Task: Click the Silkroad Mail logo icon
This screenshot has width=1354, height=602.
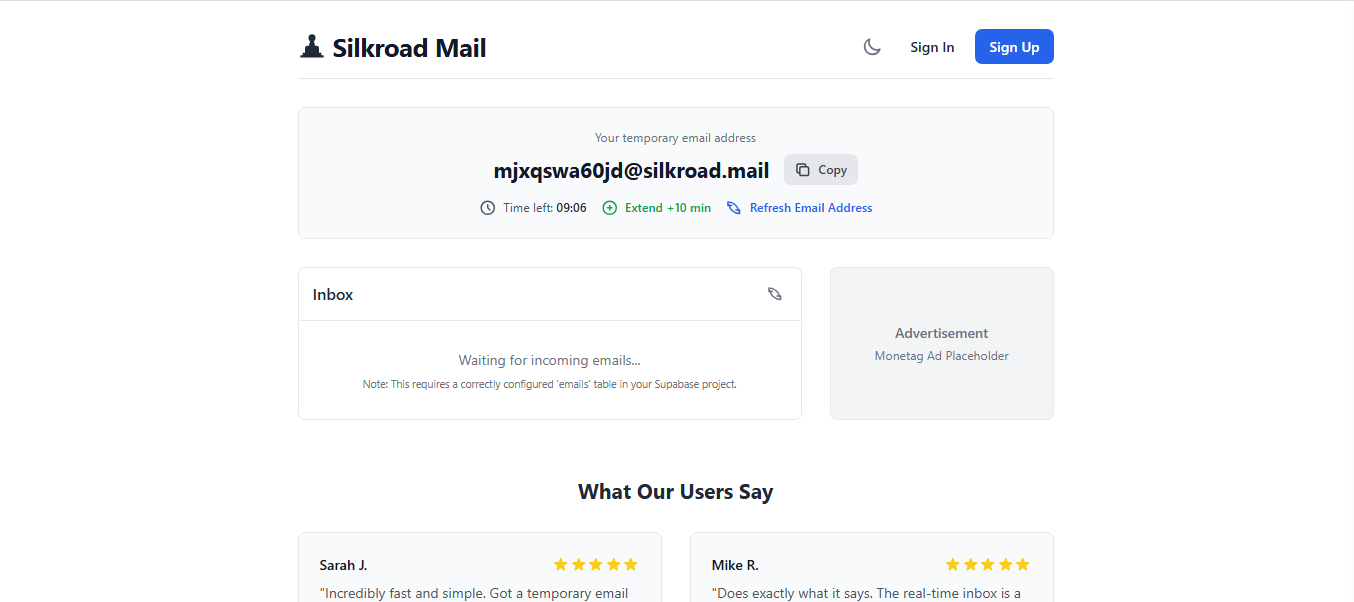Action: click(x=311, y=45)
